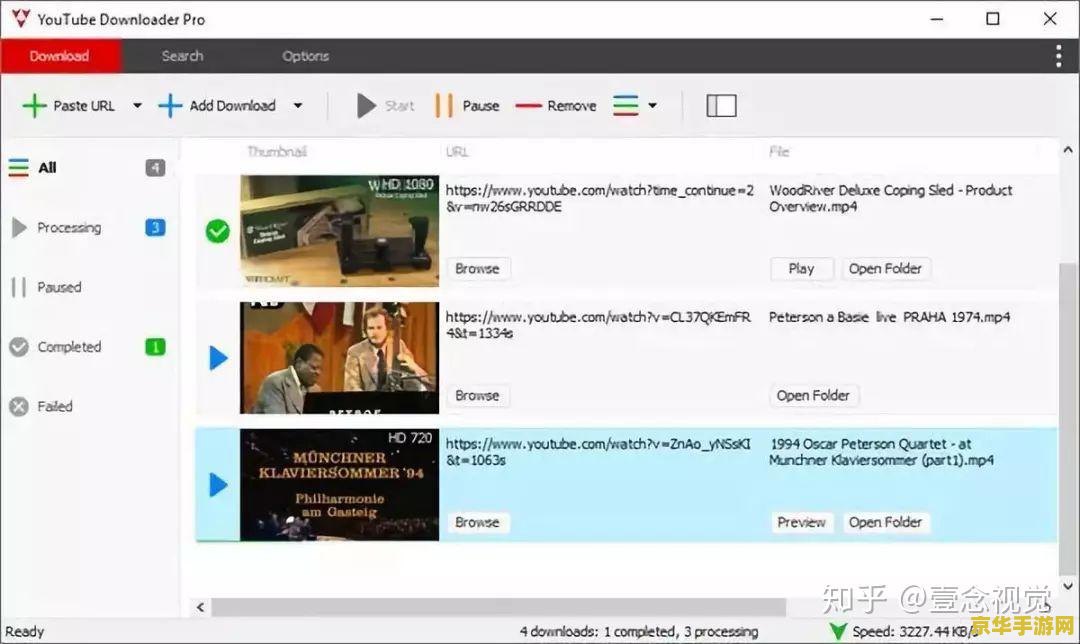Click the WoodRiver Coping Sled thumbnail
1080x644 pixels.
coord(340,231)
